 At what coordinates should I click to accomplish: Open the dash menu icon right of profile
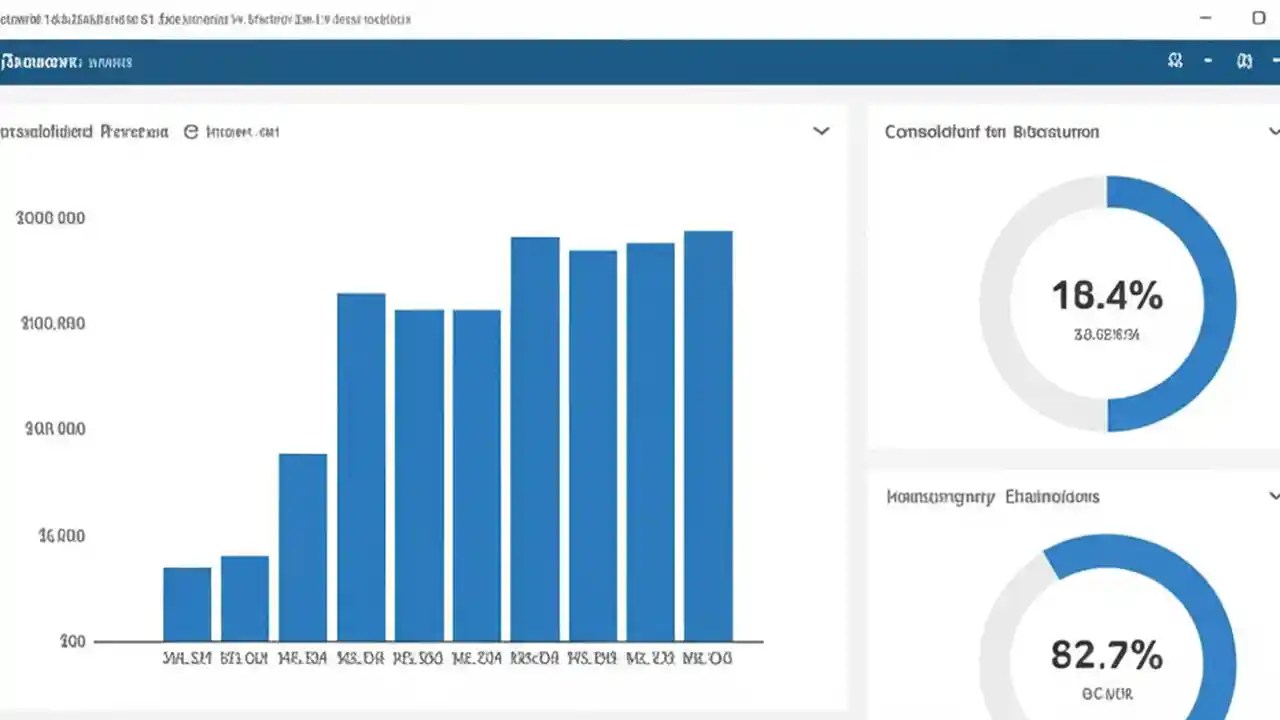point(1209,60)
